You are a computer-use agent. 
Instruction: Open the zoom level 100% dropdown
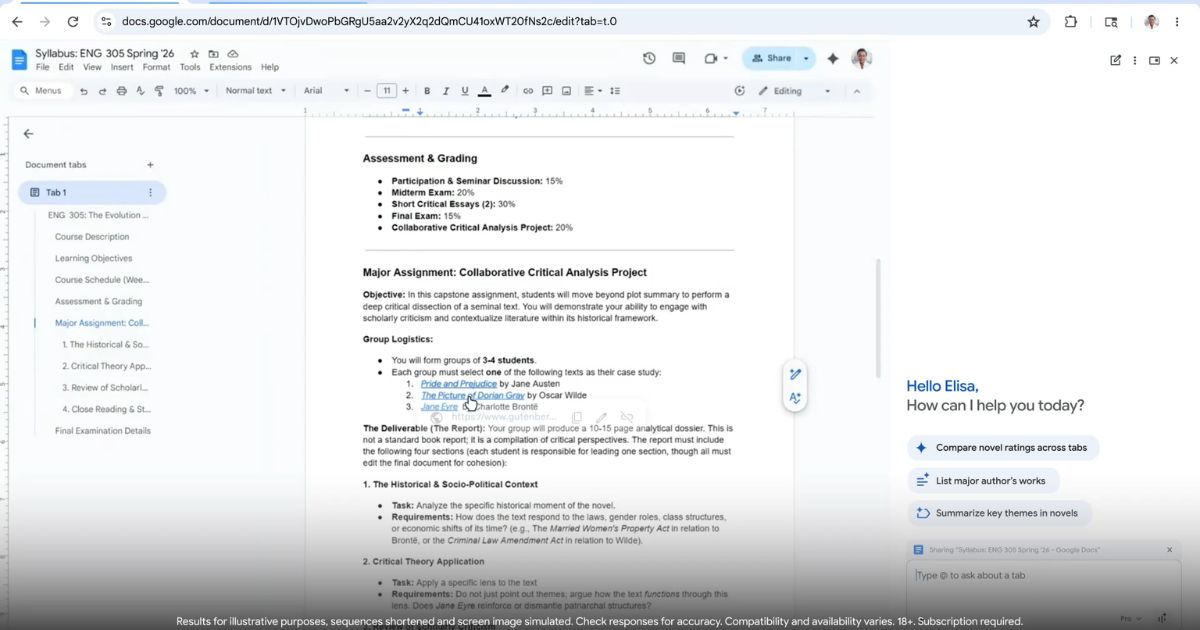point(191,91)
